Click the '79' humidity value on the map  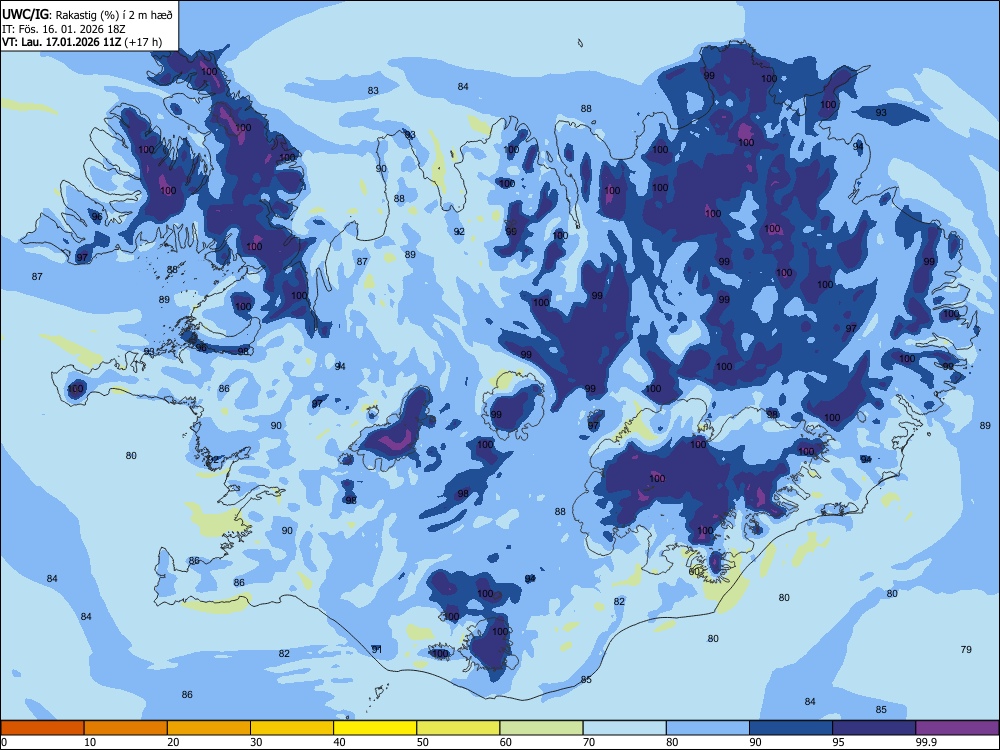click(966, 649)
